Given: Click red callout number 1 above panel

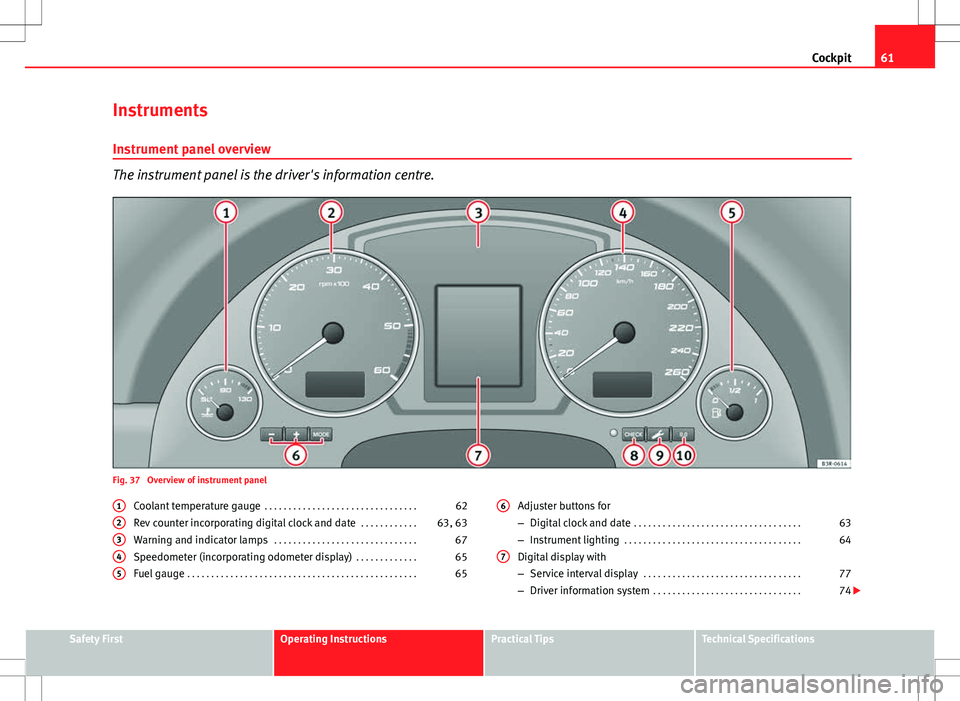Looking at the screenshot, I should tap(227, 213).
